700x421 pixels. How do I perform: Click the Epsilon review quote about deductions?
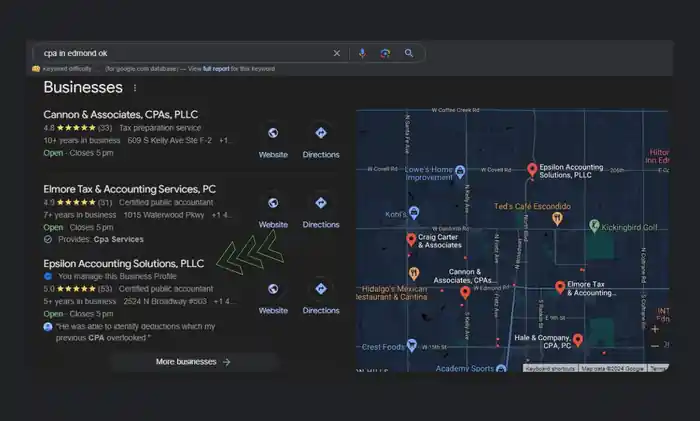click(x=135, y=332)
